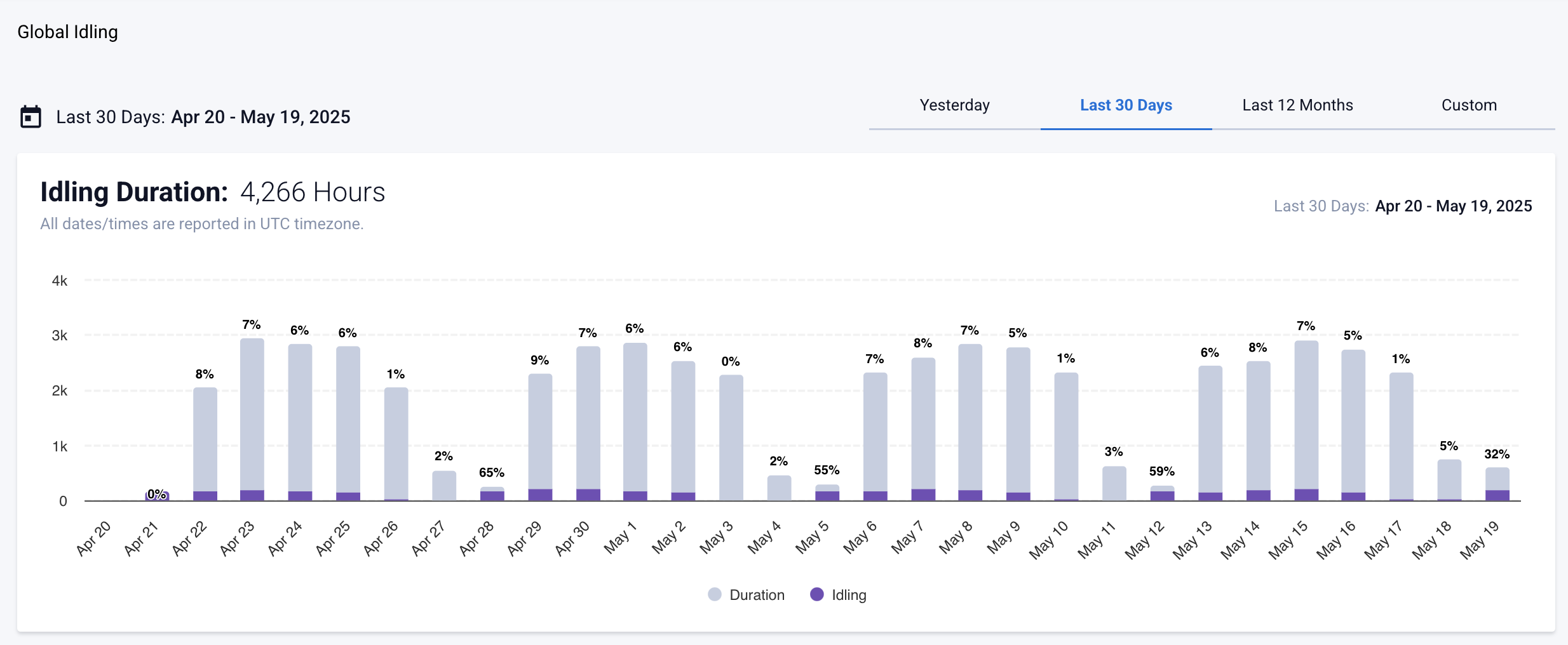Click the purple idling segment for Apr 29
The height and width of the screenshot is (645, 1568).
tap(540, 495)
